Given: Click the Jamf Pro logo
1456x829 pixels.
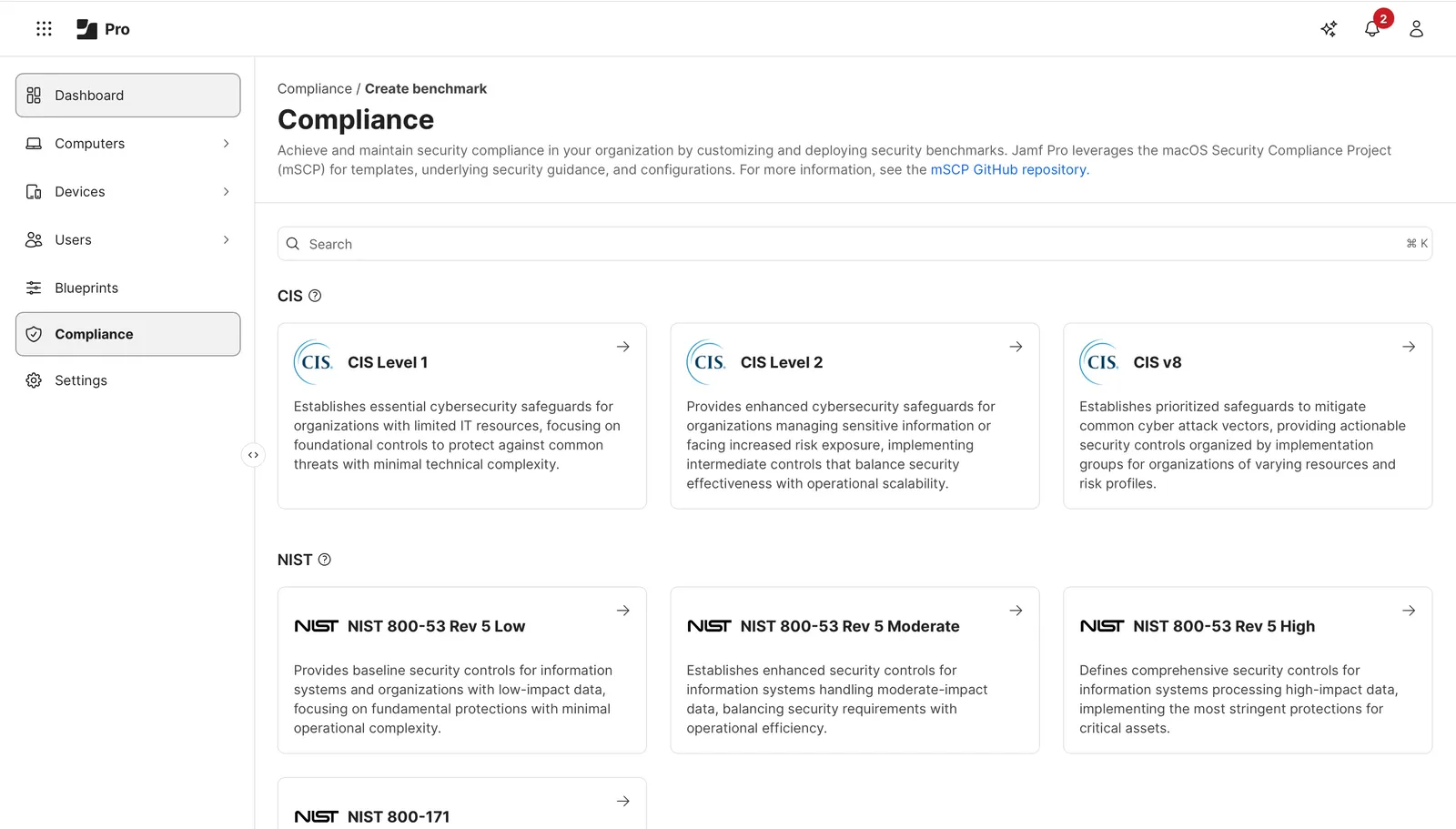Looking at the screenshot, I should coord(102,28).
